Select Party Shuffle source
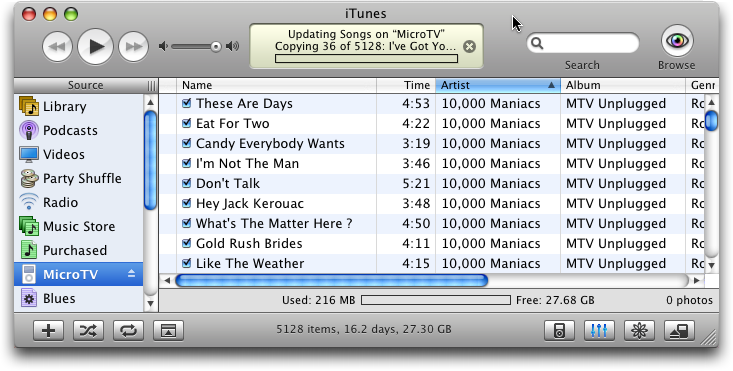The width and height of the screenshot is (733, 371). click(79, 178)
